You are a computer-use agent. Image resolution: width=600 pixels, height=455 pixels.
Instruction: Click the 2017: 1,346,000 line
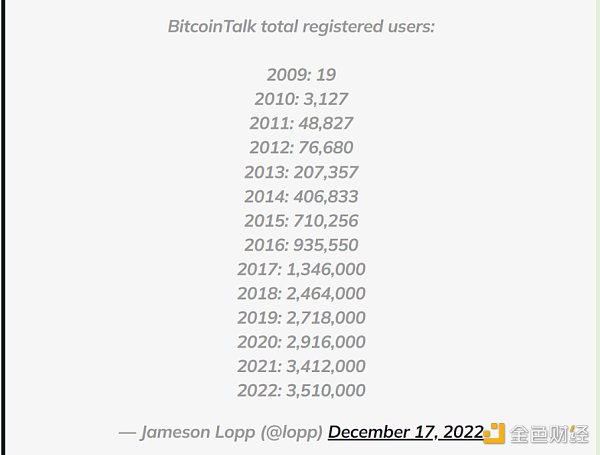[301, 269]
